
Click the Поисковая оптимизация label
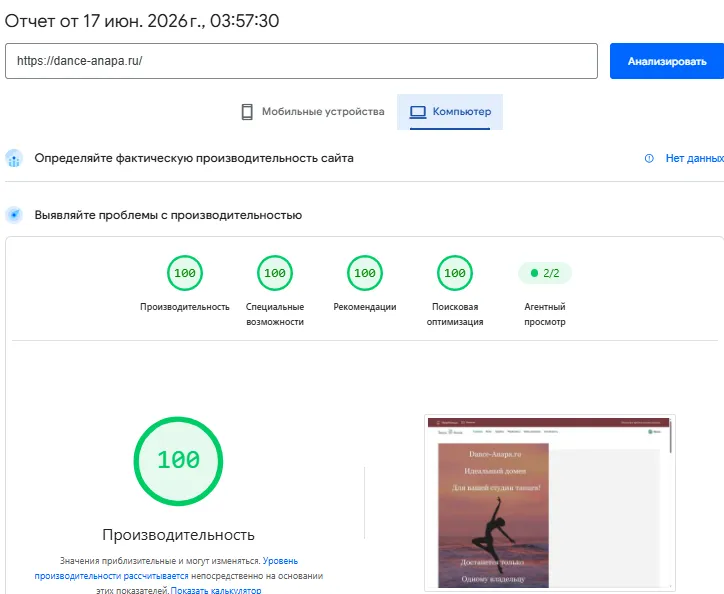pyautogui.click(x=455, y=314)
